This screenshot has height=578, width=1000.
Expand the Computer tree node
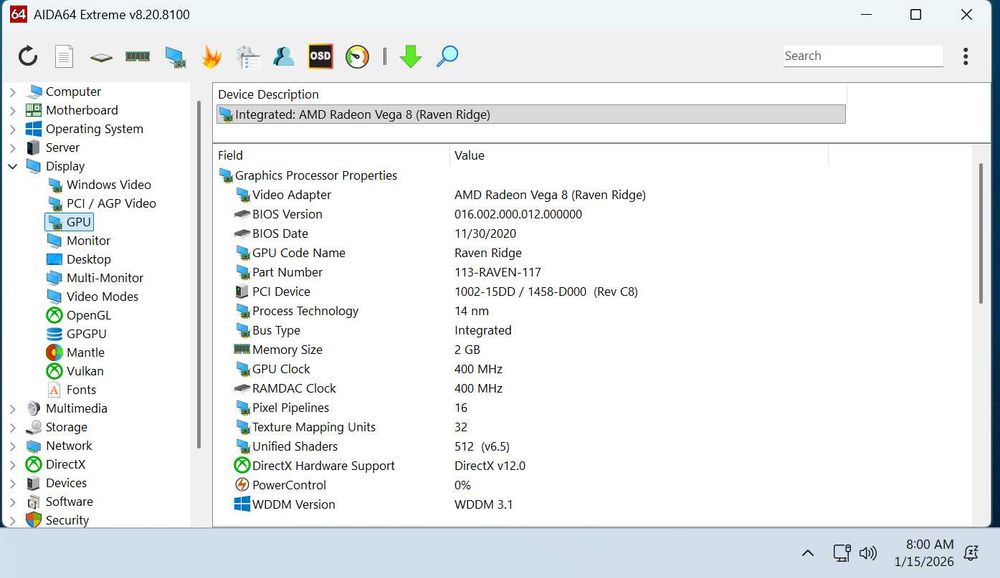click(x=12, y=92)
